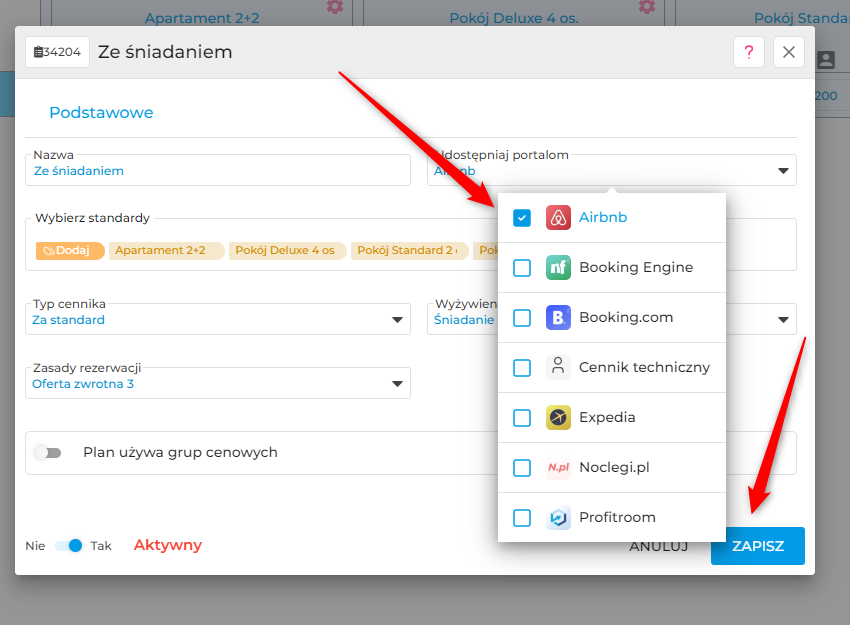The width and height of the screenshot is (850, 625).
Task: Select Noclegi.pl in portal list
Action: [x=611, y=467]
